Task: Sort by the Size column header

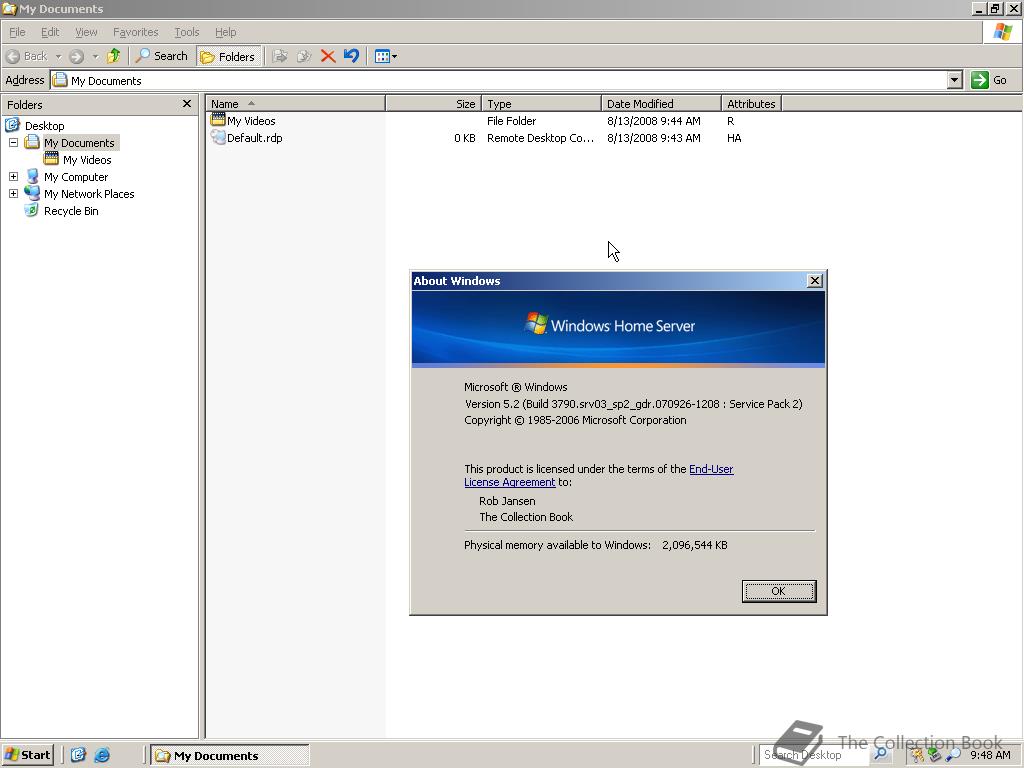Action: (x=434, y=104)
